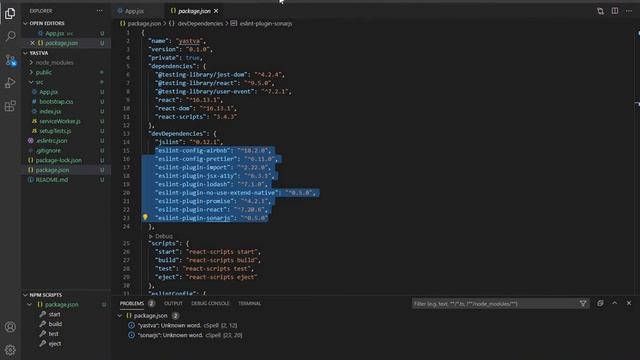
Task: Click the "jslint" dependency line
Action: [x=189, y=142]
